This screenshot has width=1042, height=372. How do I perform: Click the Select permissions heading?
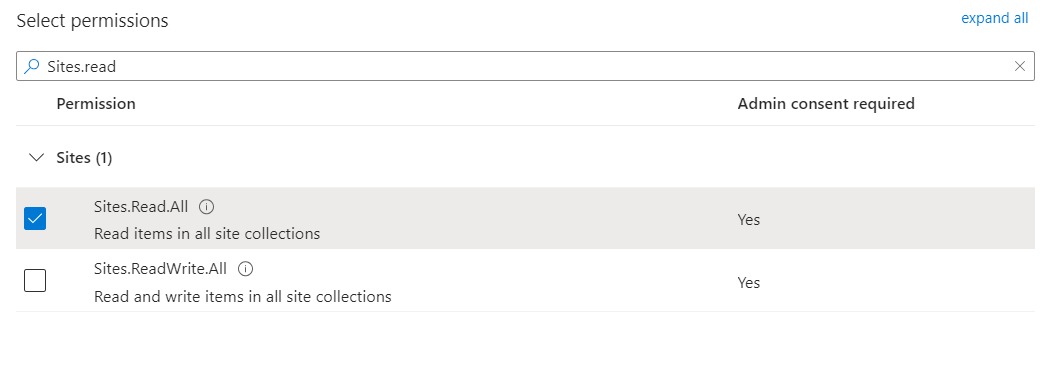92,21
